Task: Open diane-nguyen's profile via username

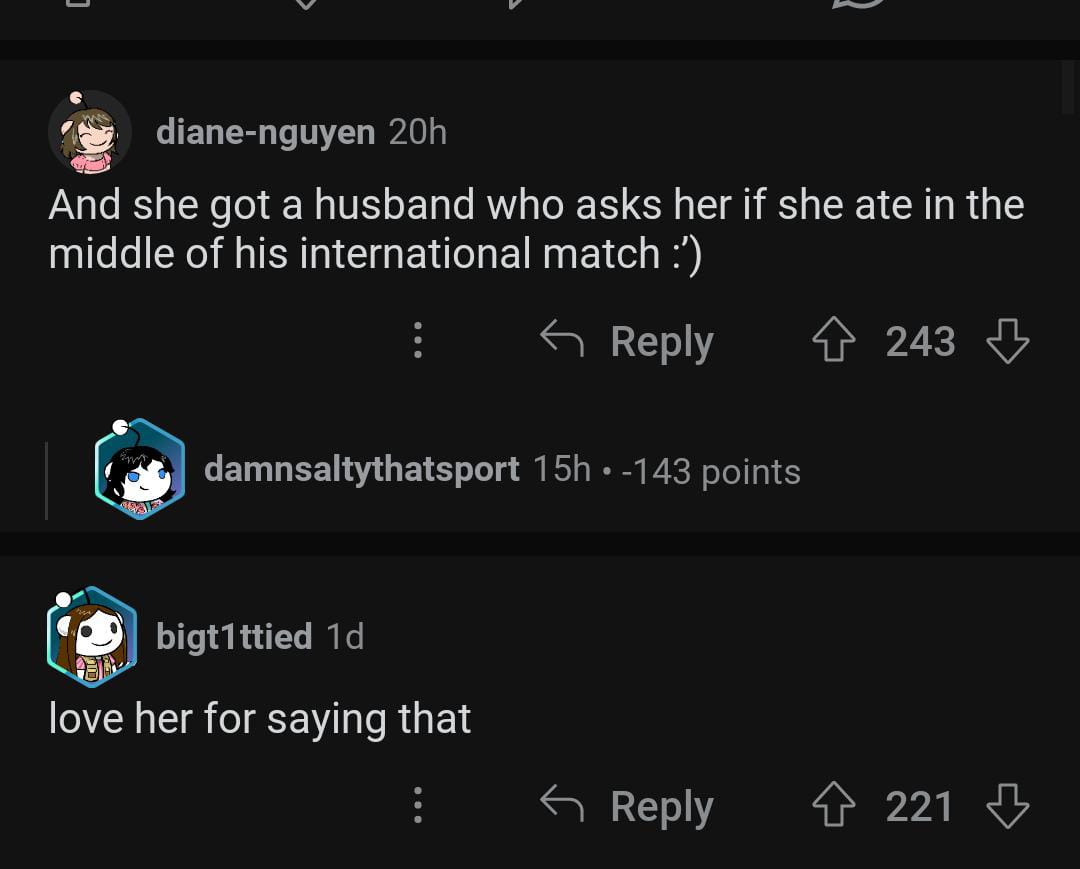Action: click(x=265, y=131)
